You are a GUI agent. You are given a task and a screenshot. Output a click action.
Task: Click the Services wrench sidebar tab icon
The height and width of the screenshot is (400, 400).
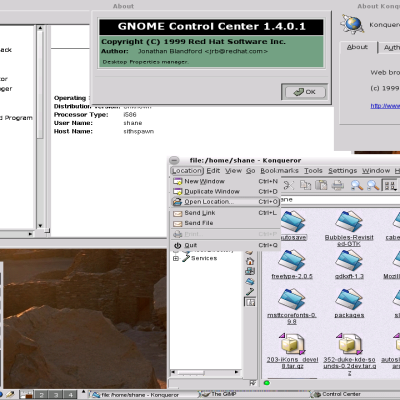250,291
